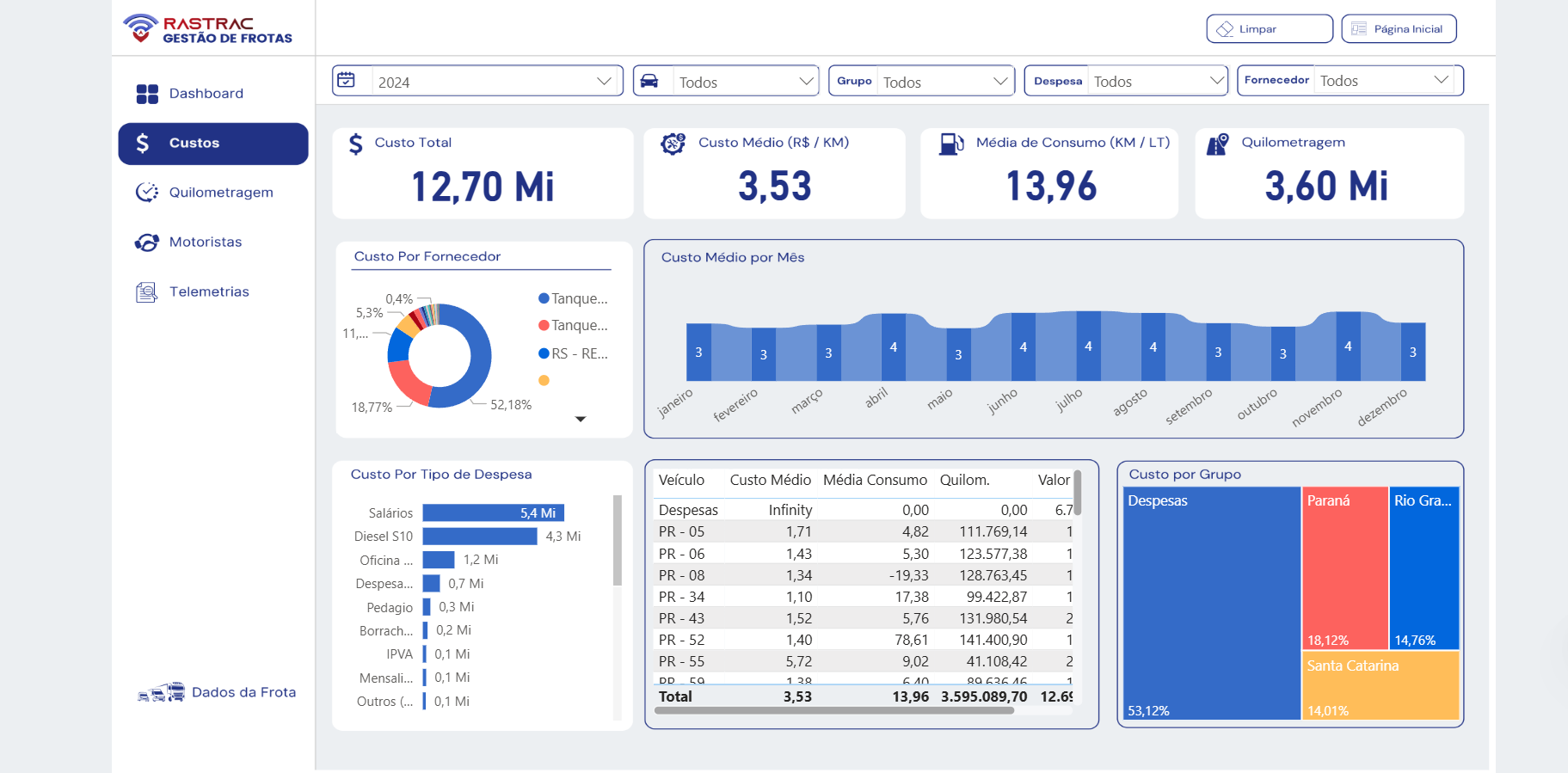Sort by Média Consumo column header
This screenshot has height=773, width=1568.
click(875, 480)
